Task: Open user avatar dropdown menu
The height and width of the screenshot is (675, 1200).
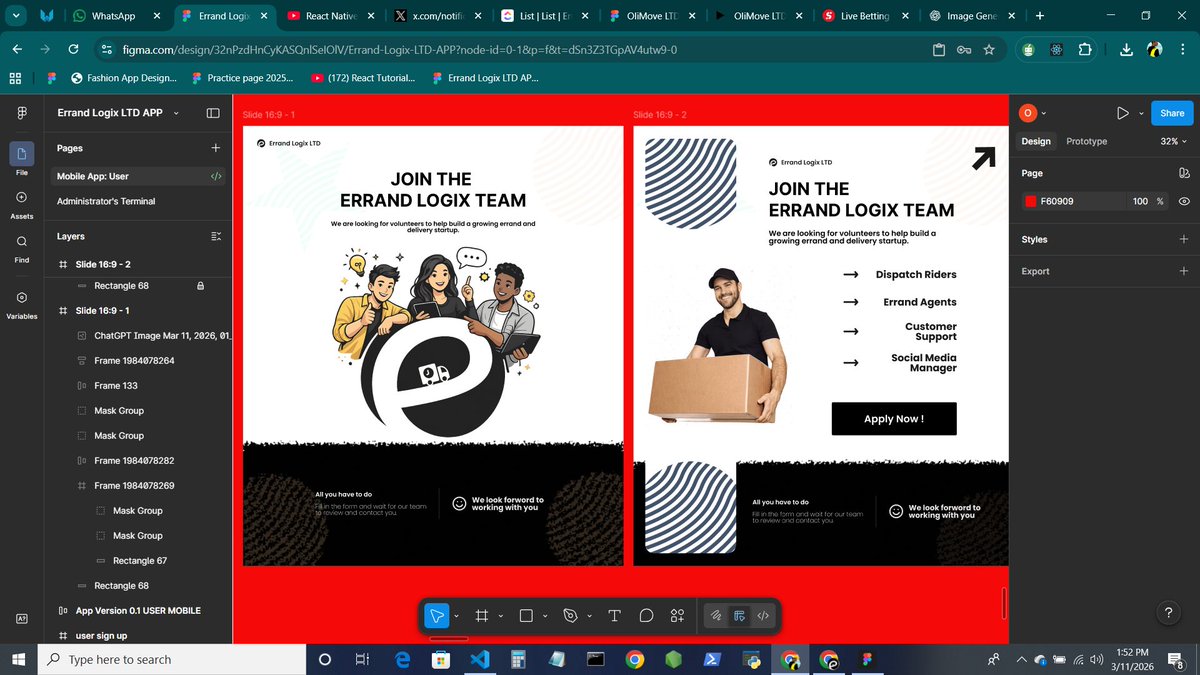Action: coord(1032,113)
